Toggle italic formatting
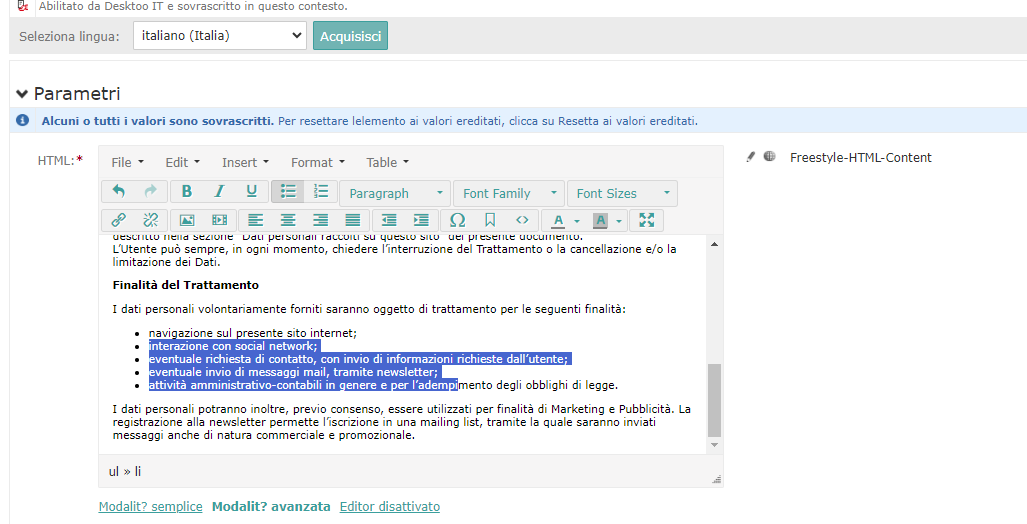 tap(219, 191)
